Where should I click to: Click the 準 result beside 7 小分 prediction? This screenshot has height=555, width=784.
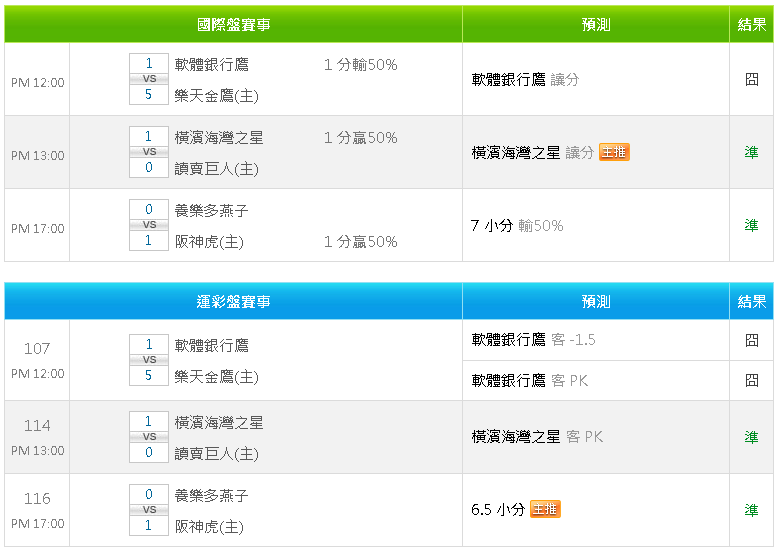click(751, 225)
